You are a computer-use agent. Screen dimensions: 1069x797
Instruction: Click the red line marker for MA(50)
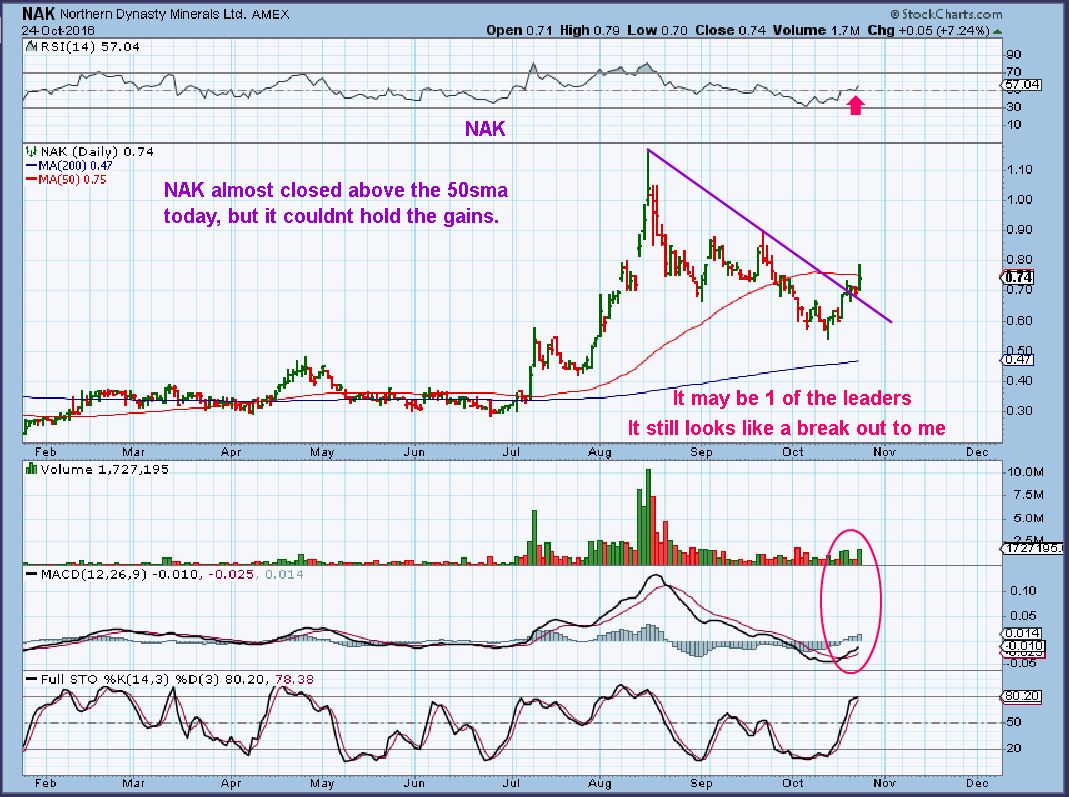31,179
